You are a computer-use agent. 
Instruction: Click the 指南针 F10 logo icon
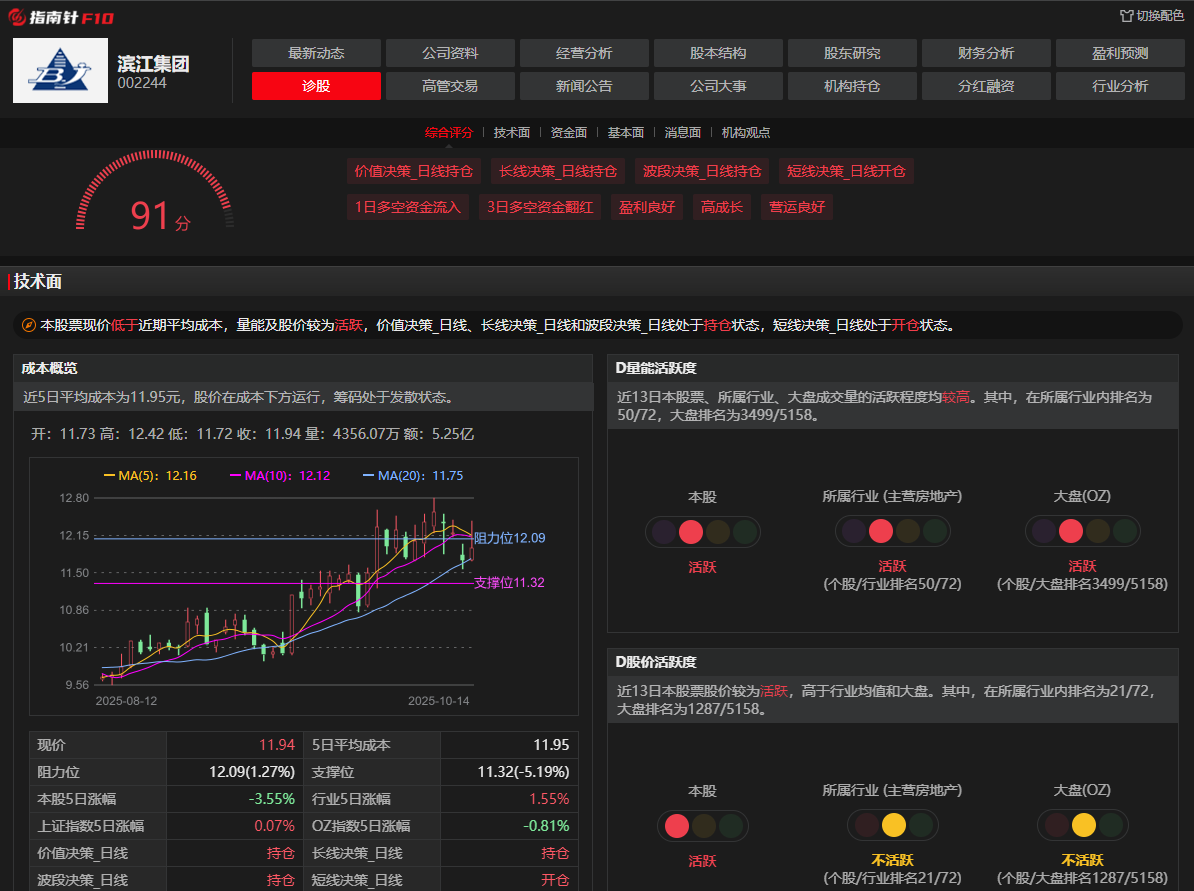point(17,17)
